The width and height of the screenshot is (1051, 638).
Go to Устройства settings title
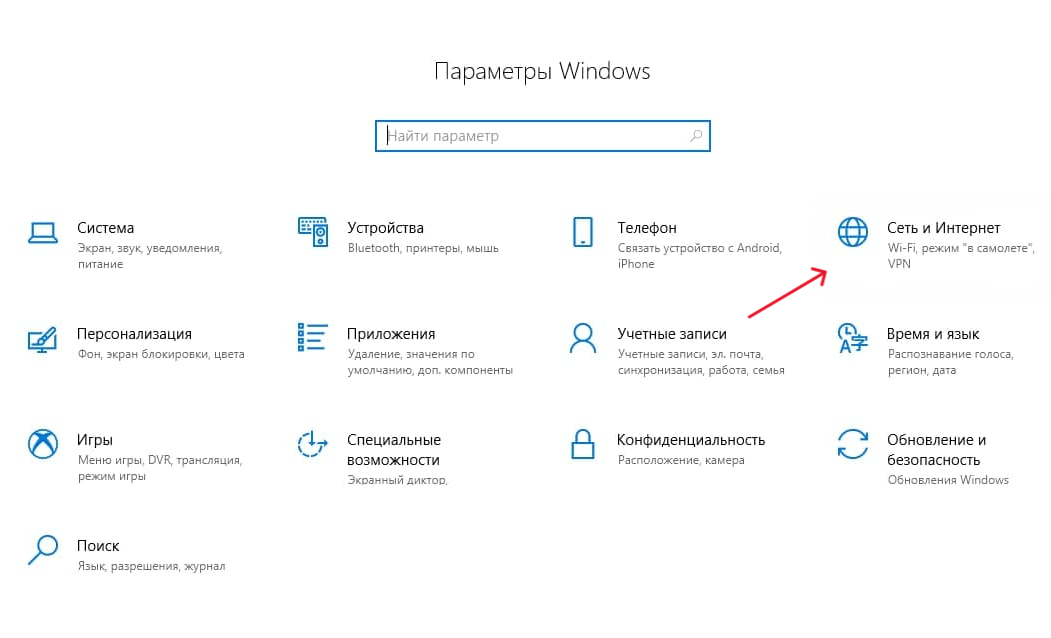(385, 228)
